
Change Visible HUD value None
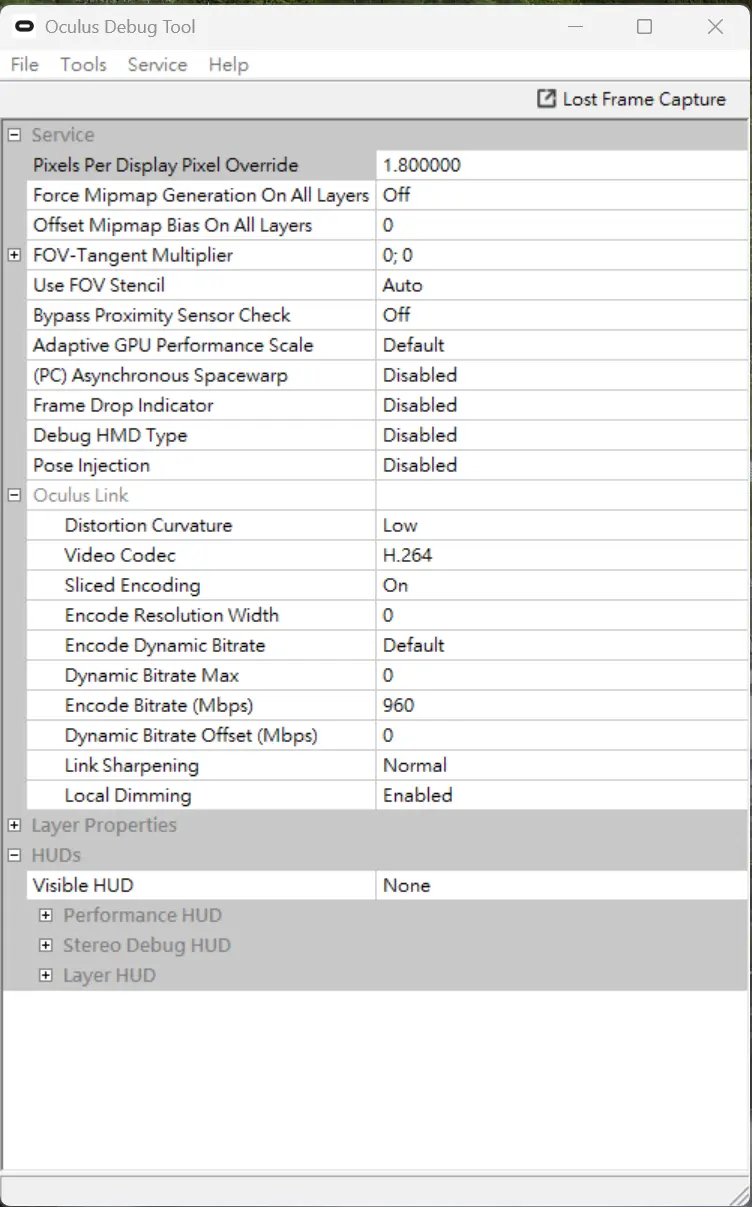562,885
